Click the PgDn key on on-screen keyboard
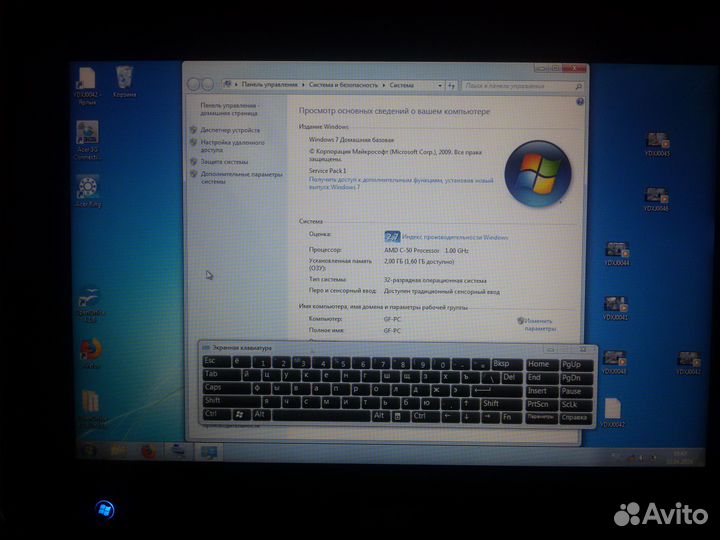This screenshot has width=720, height=540. (576, 378)
